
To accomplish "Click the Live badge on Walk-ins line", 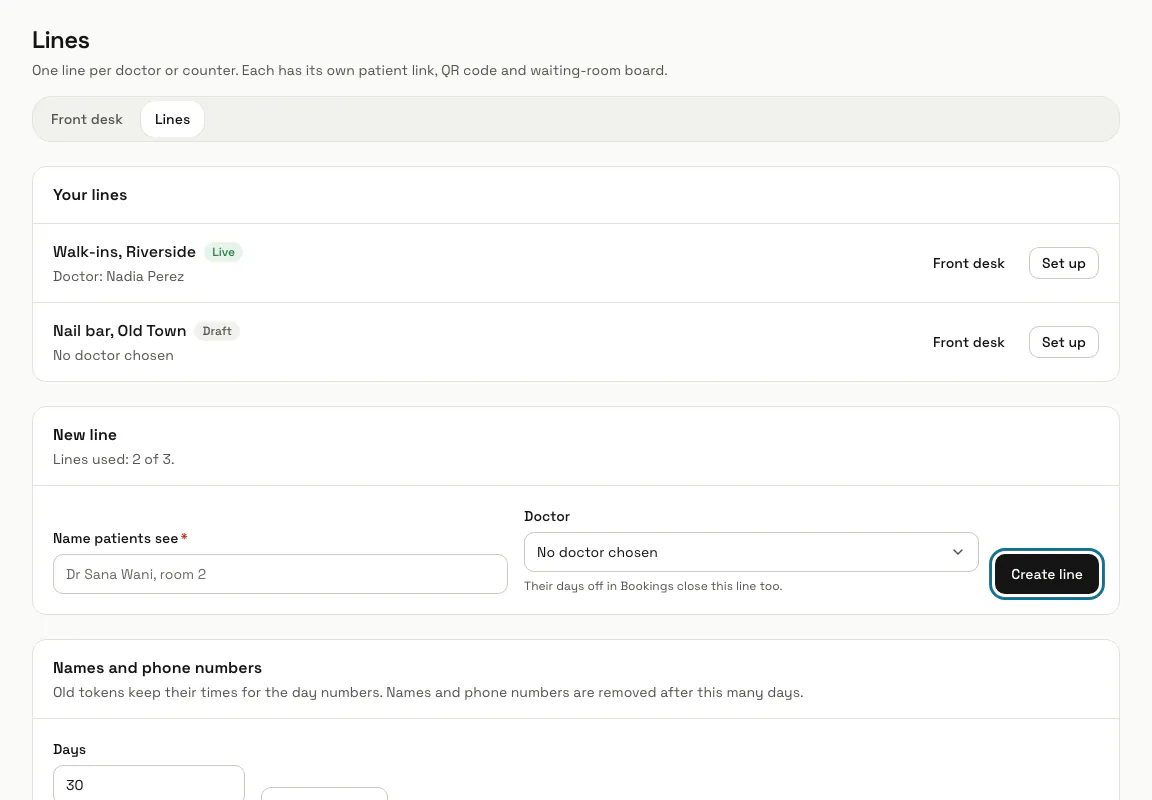I will pos(223,252).
